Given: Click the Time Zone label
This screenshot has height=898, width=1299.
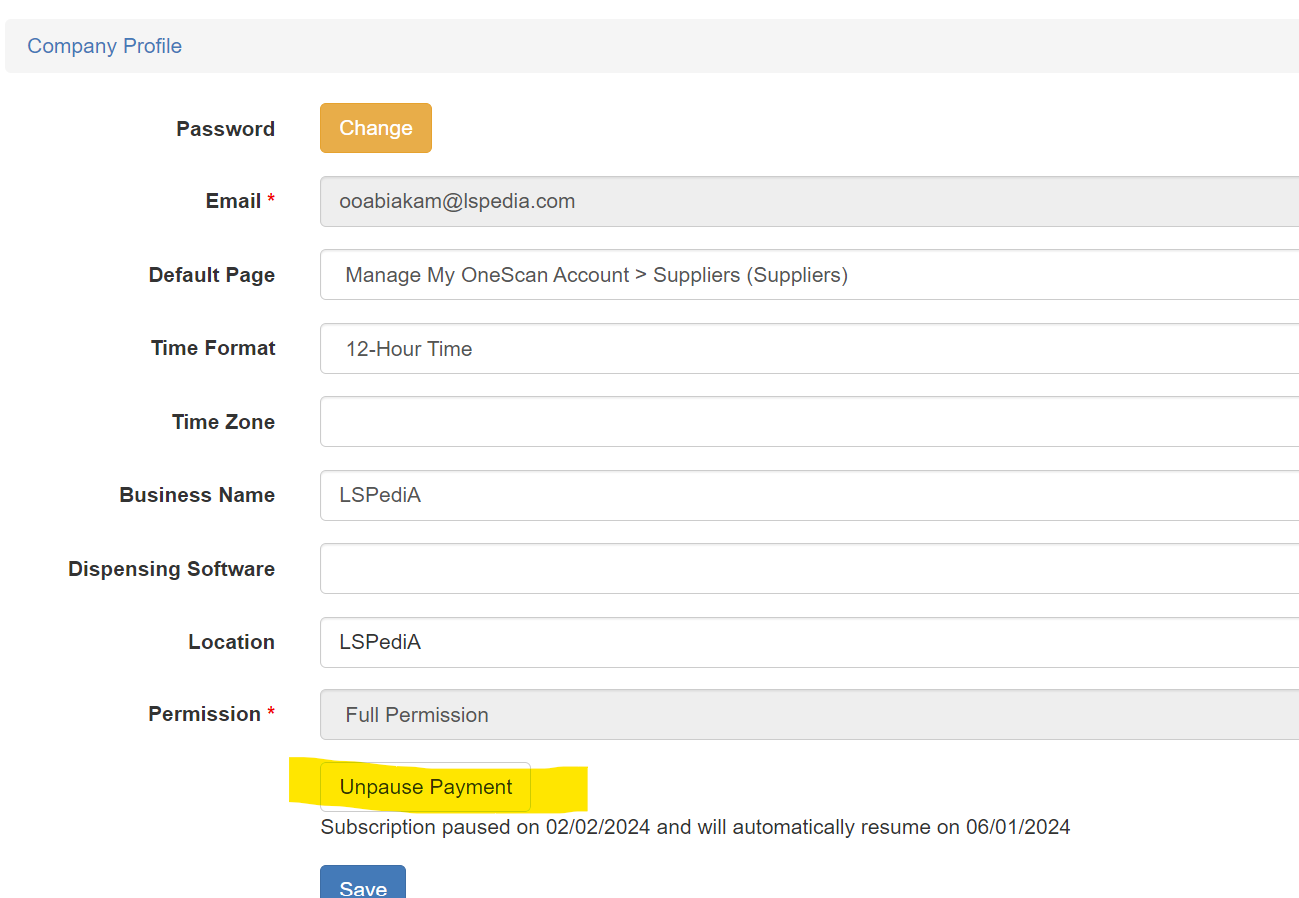Looking at the screenshot, I should click(223, 422).
